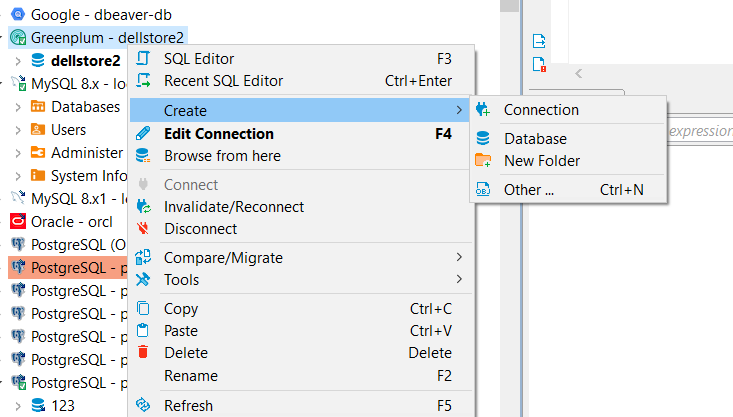
Task: Select the MySQL 8.x connection
Action: pos(79,84)
